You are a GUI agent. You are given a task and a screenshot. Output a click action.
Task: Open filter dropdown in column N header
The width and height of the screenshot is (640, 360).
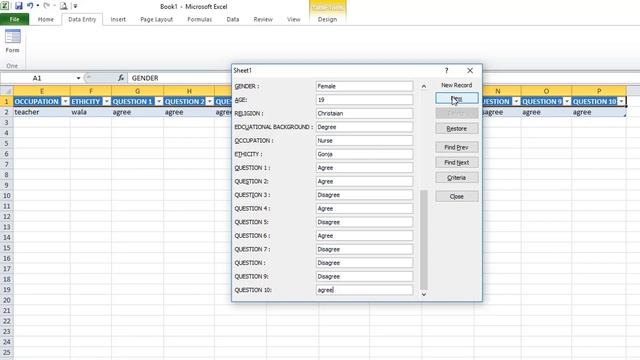click(x=516, y=101)
